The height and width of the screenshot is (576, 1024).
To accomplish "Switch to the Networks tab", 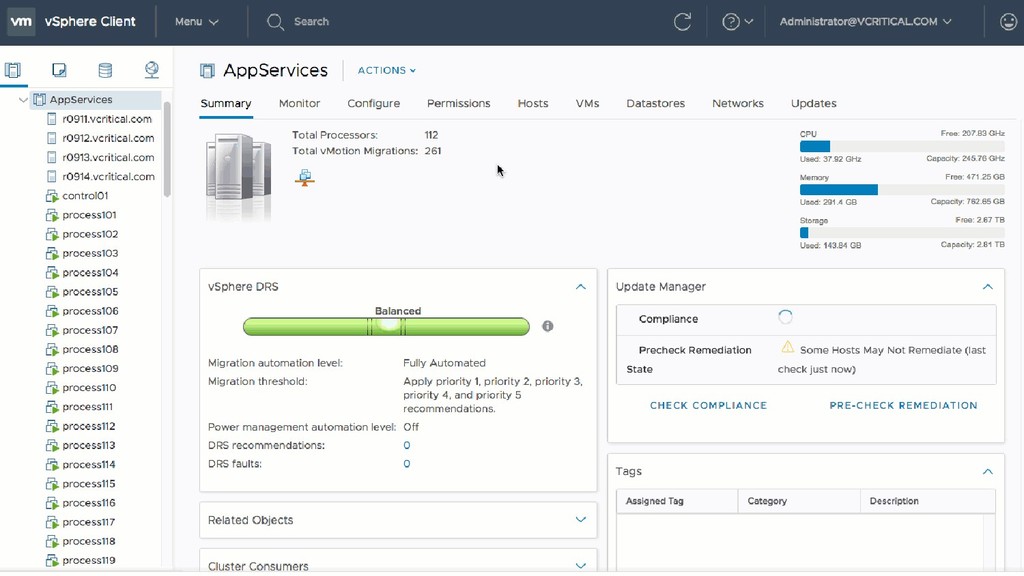I will (x=738, y=103).
